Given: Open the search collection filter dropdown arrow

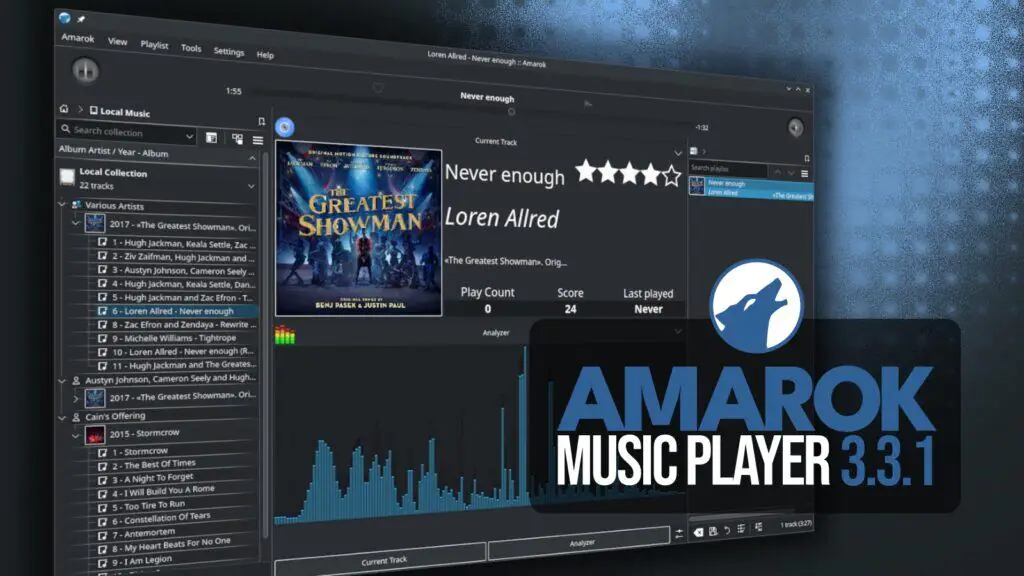Looking at the screenshot, I should click(x=190, y=135).
